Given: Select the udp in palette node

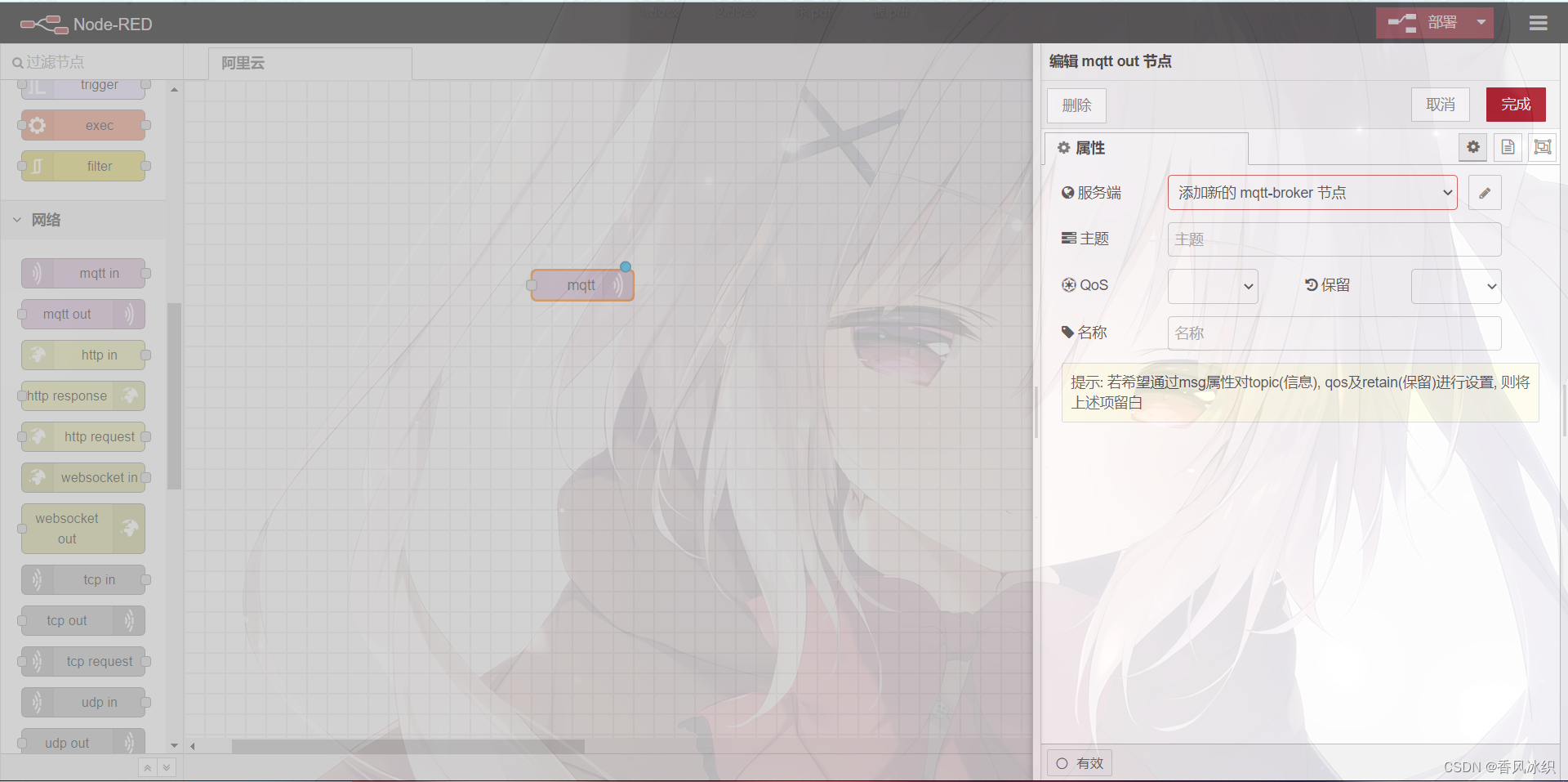Looking at the screenshot, I should pos(83,702).
